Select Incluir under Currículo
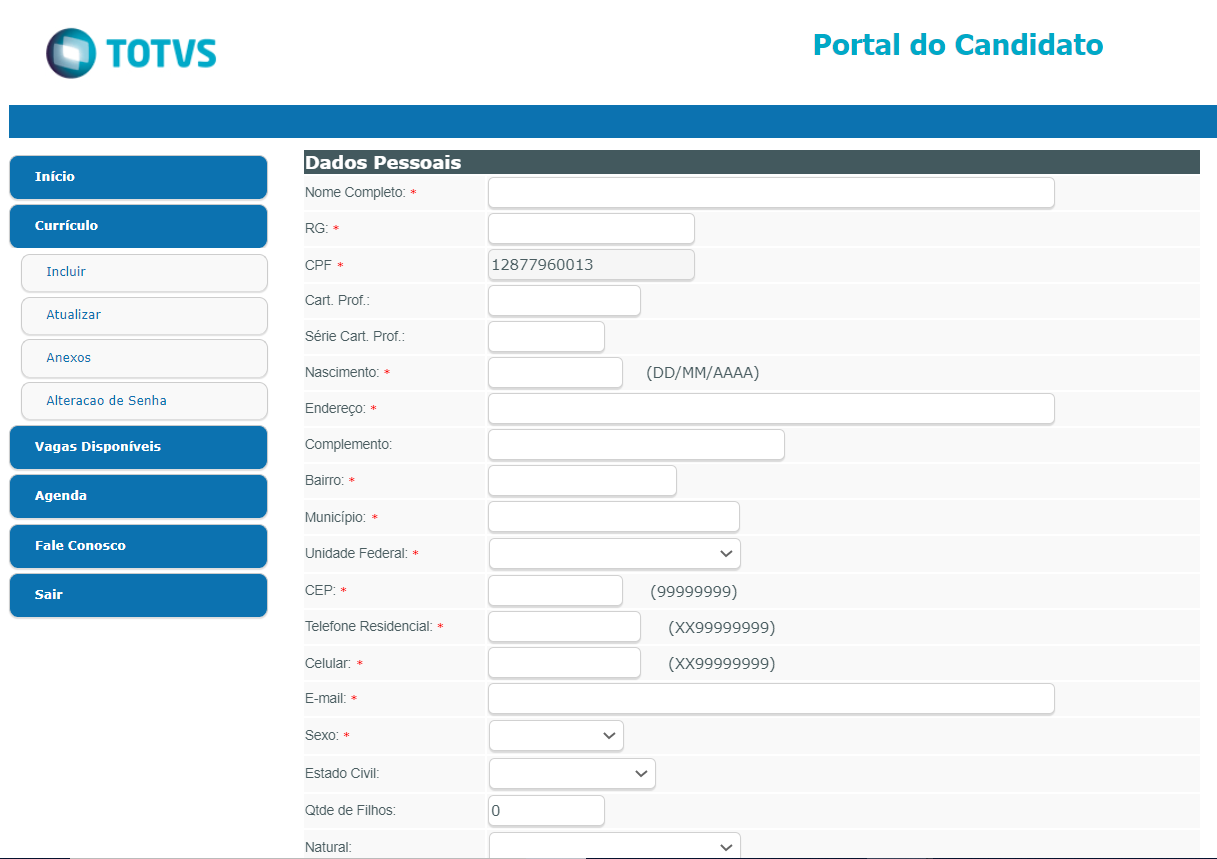Viewport: 1217px width, 859px height. [144, 272]
